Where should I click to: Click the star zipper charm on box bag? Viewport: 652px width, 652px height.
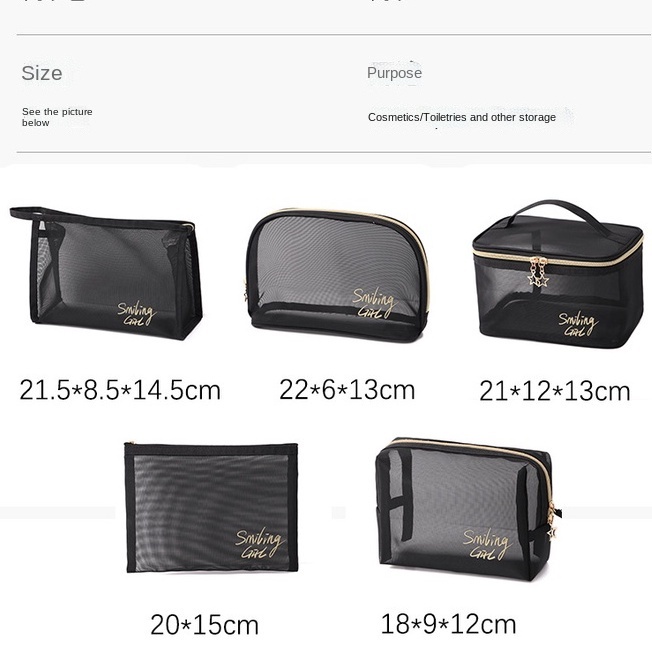[x=538, y=273]
